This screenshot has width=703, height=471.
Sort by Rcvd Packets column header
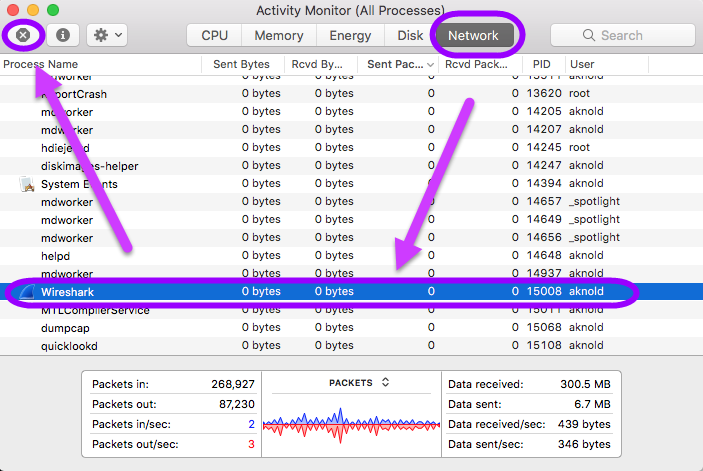(x=480, y=65)
